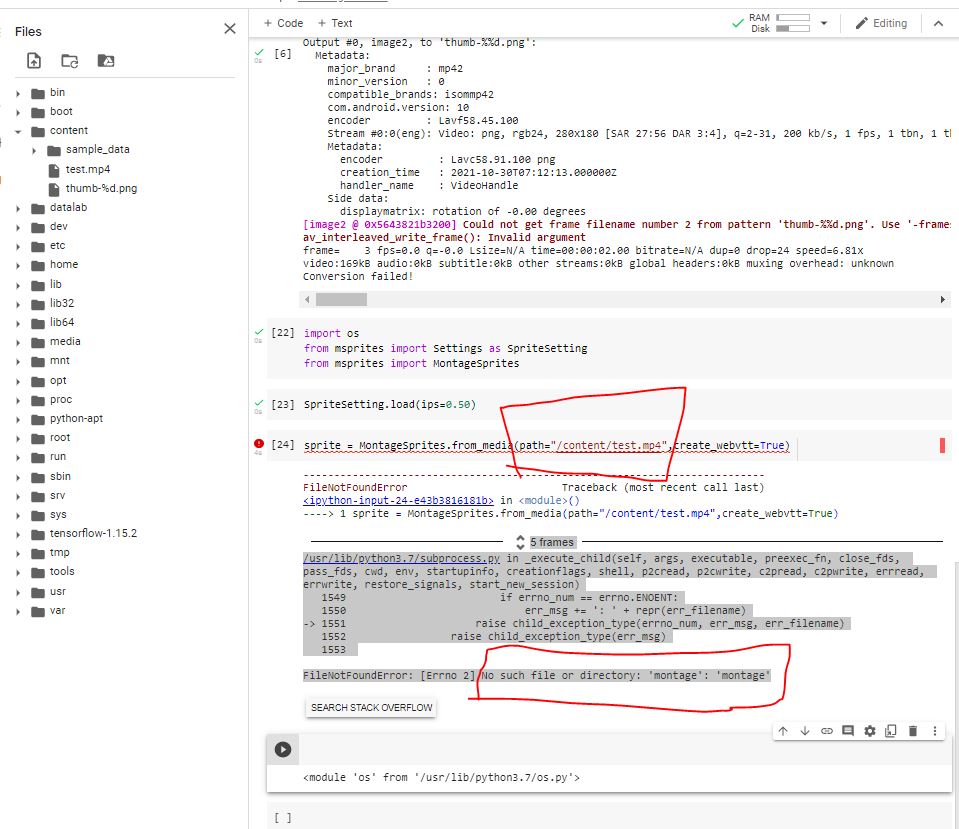
Task: Click into SpriteSetting.load cell 23
Action: click(389, 404)
